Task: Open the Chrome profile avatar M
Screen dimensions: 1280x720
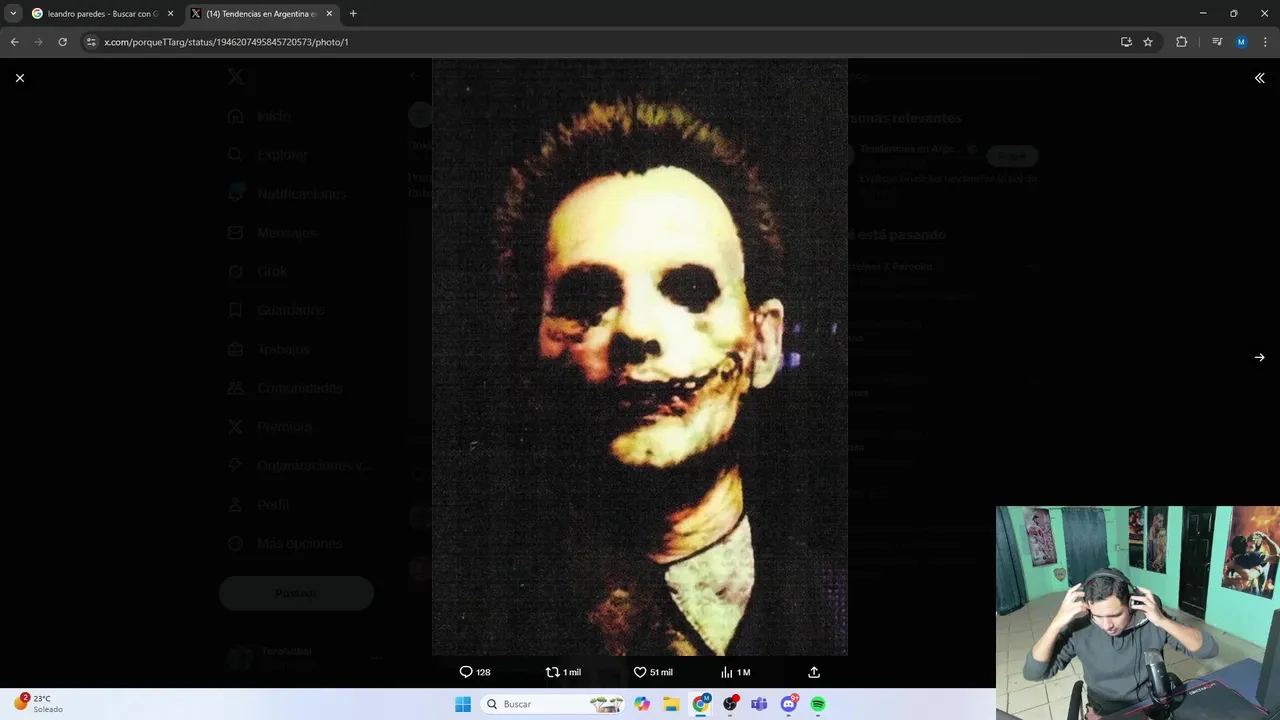Action: point(1241,42)
